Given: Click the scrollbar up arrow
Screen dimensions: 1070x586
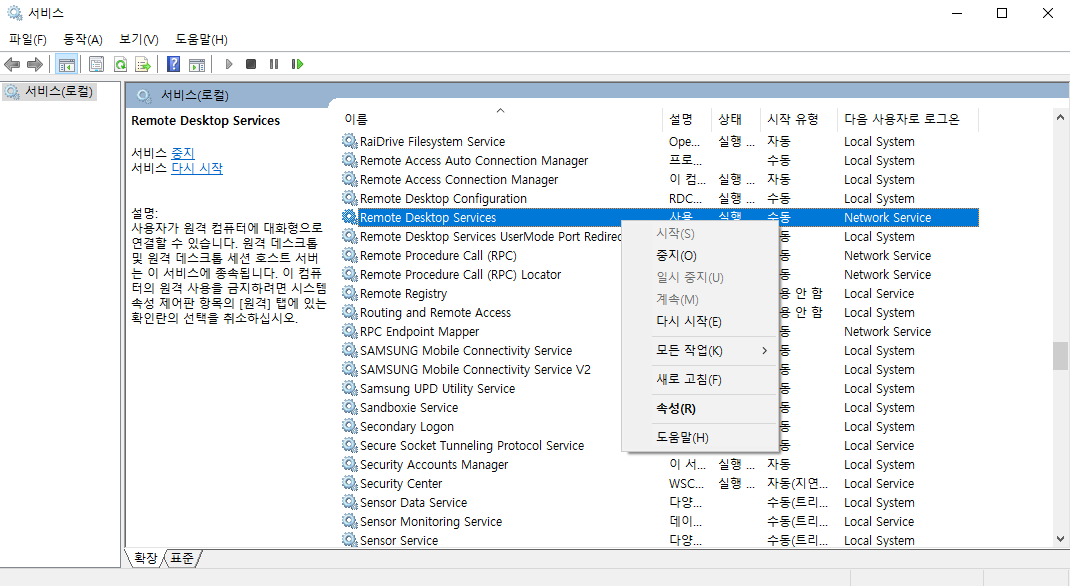Looking at the screenshot, I should (x=1060, y=117).
